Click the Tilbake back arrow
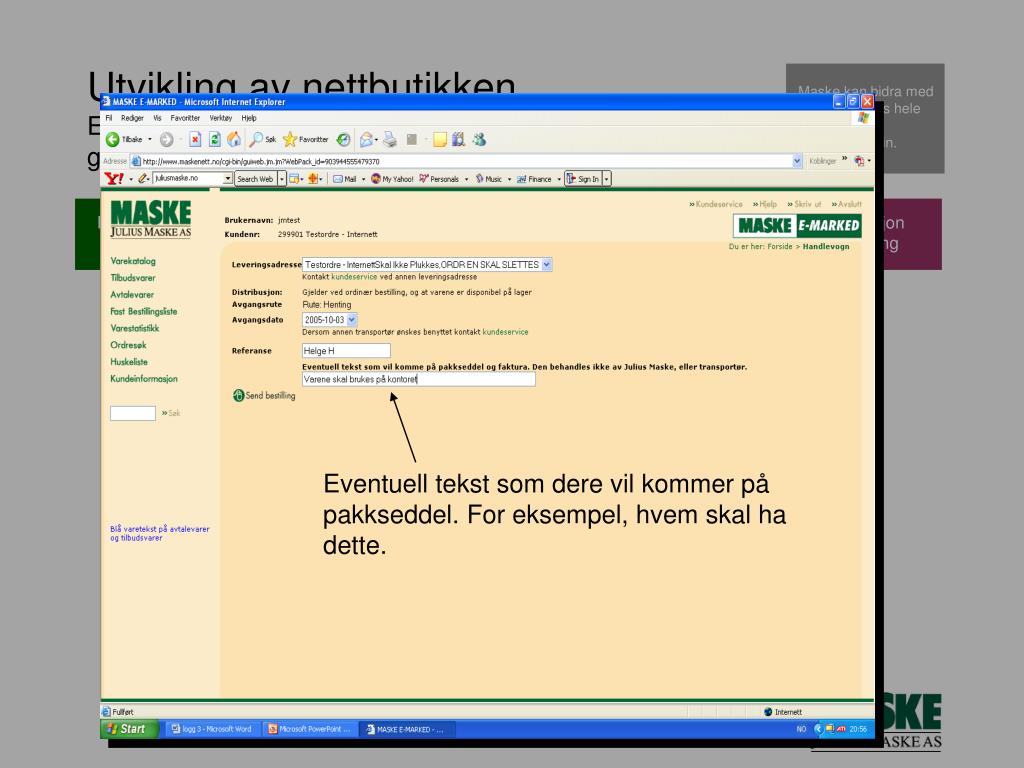1024x768 pixels. (113, 139)
